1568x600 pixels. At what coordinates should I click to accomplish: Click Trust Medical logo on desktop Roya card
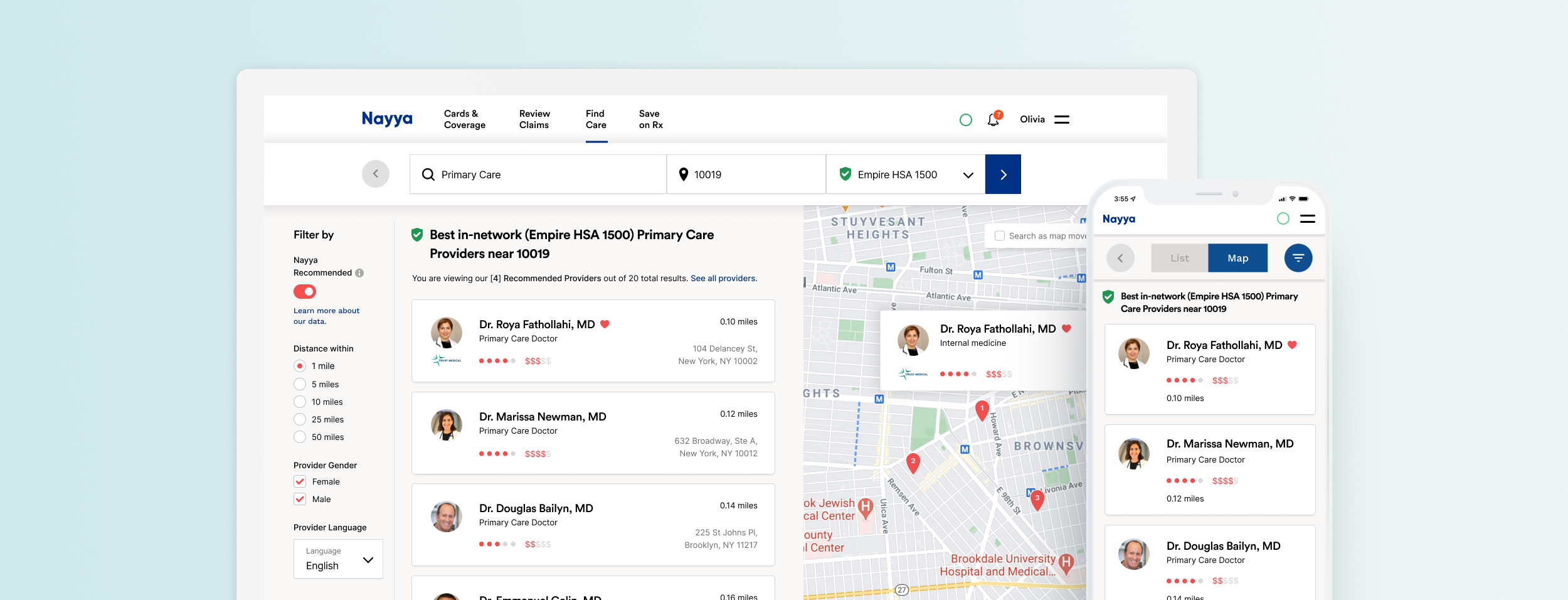click(x=446, y=360)
